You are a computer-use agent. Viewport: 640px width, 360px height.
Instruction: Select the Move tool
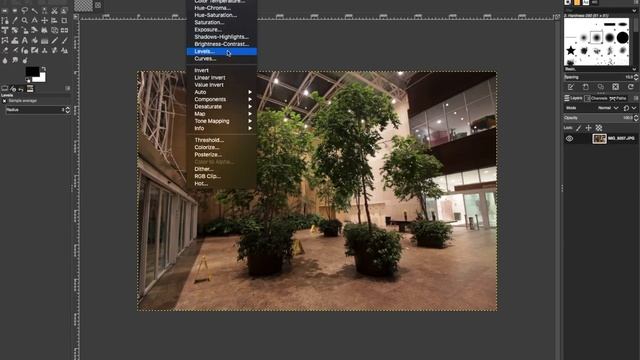(44, 20)
